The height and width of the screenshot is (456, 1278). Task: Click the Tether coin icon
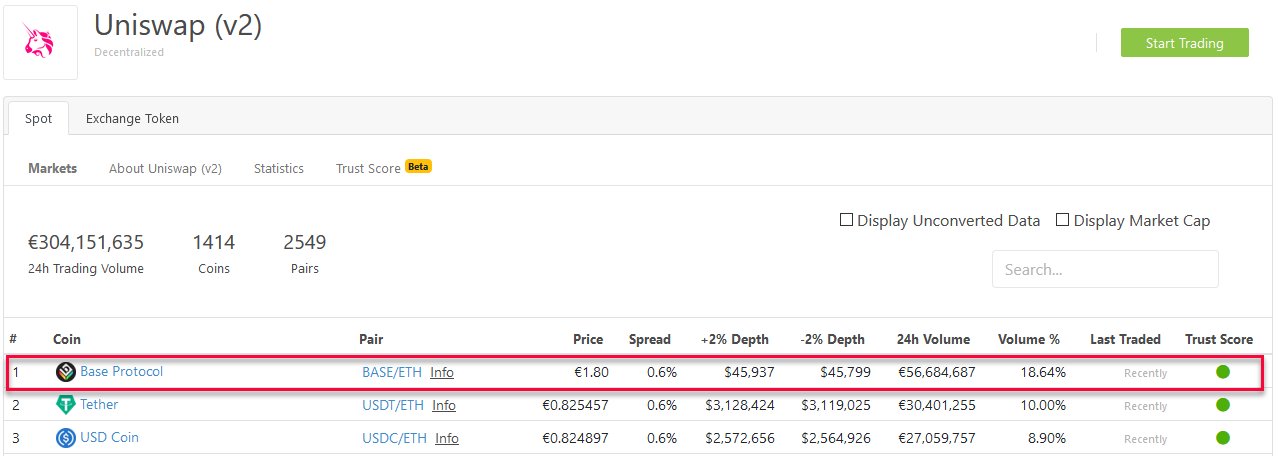[66, 405]
